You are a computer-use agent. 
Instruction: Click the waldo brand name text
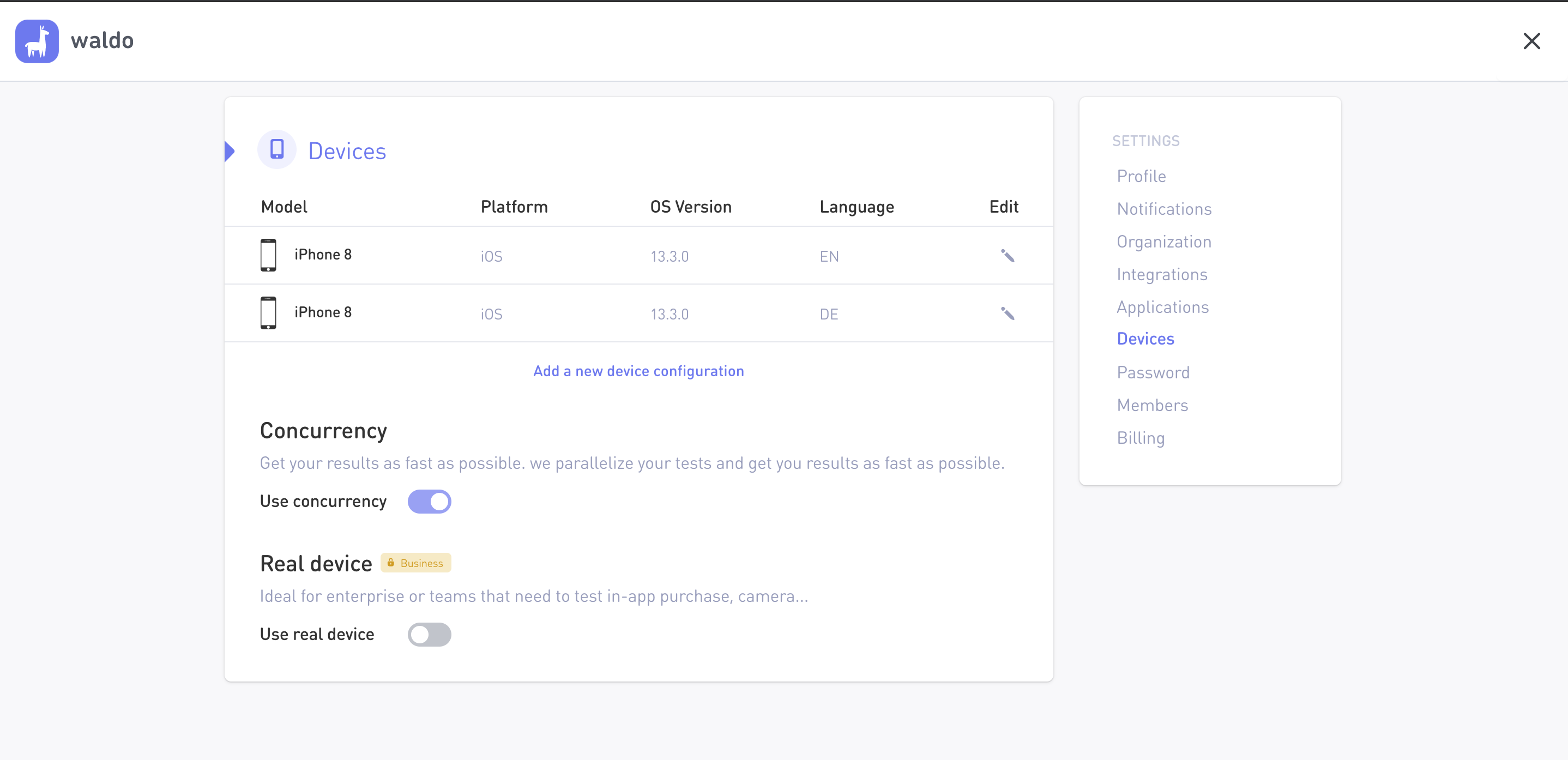pyautogui.click(x=102, y=41)
